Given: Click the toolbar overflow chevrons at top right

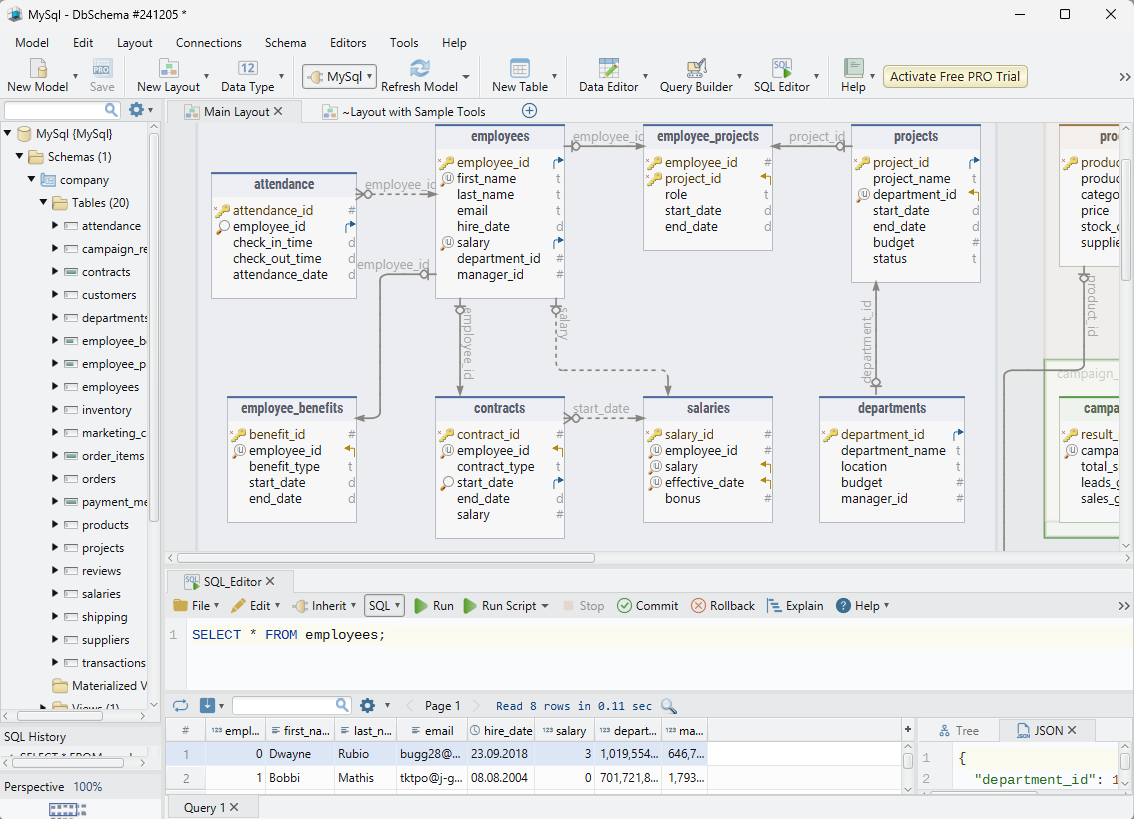Looking at the screenshot, I should click(1125, 77).
